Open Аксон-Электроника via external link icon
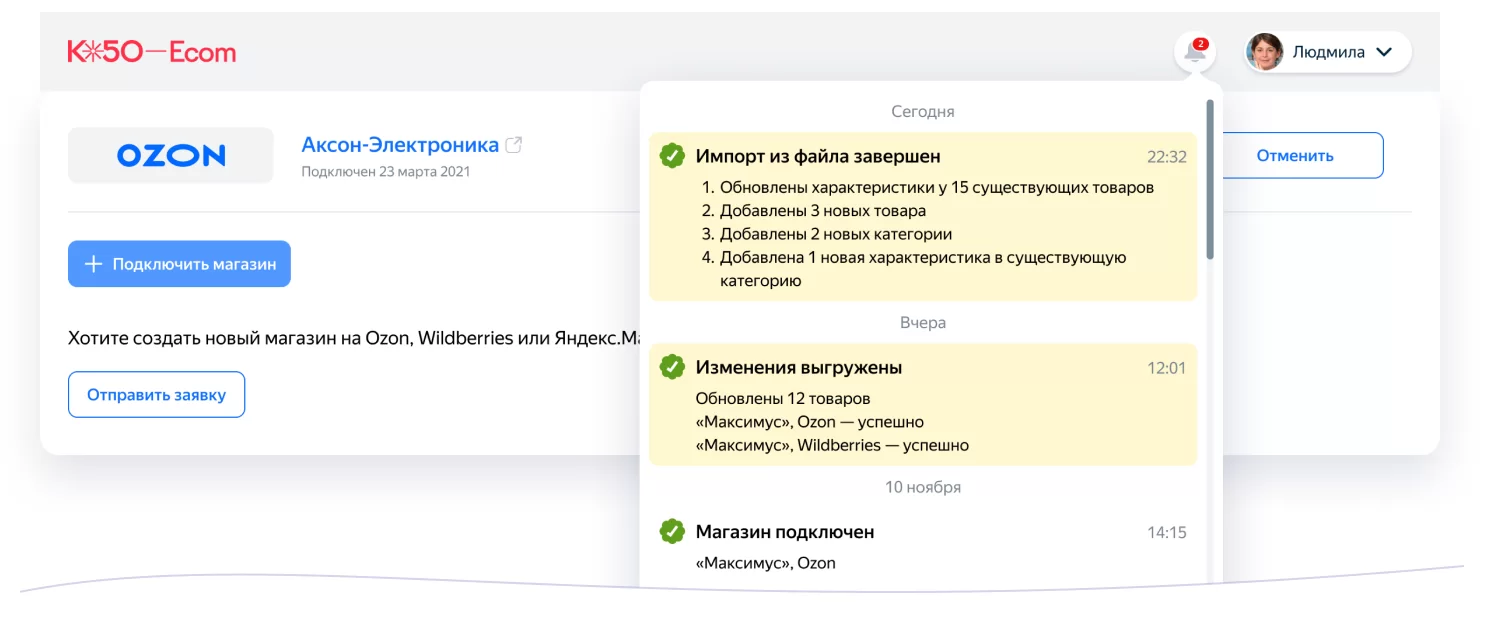The height and width of the screenshot is (642, 1508). pos(514,144)
